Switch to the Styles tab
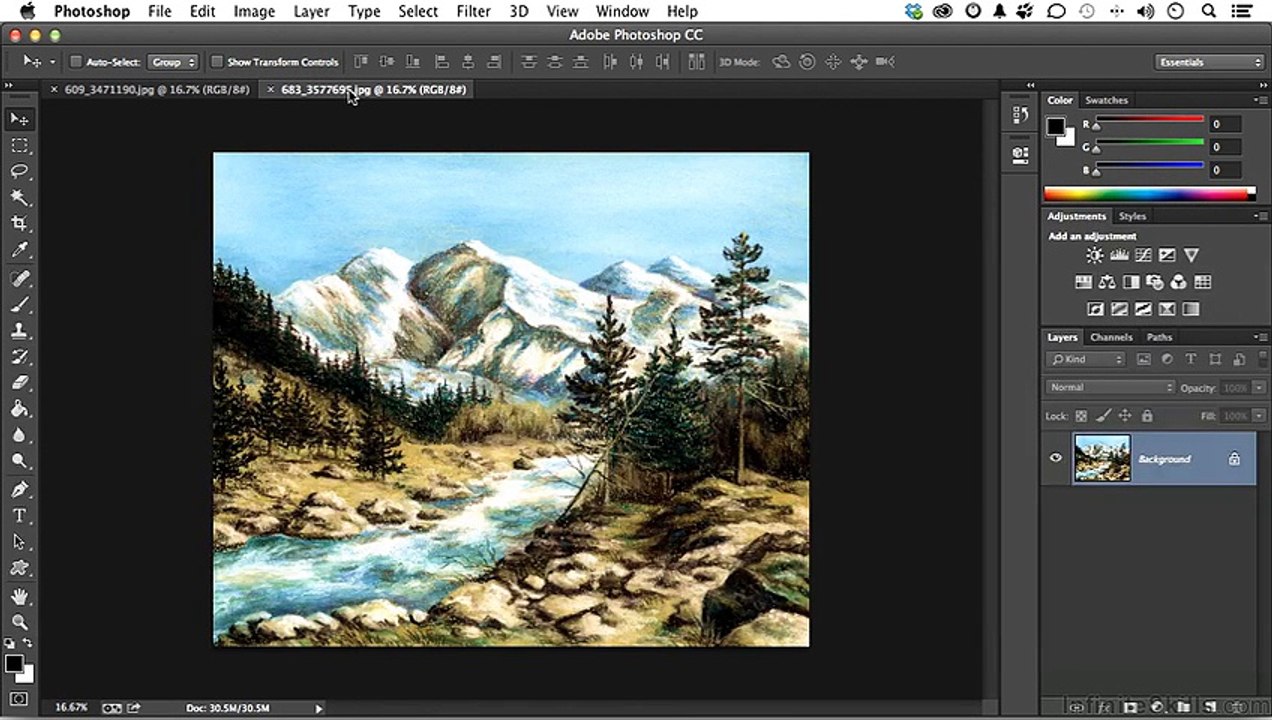 [1132, 216]
